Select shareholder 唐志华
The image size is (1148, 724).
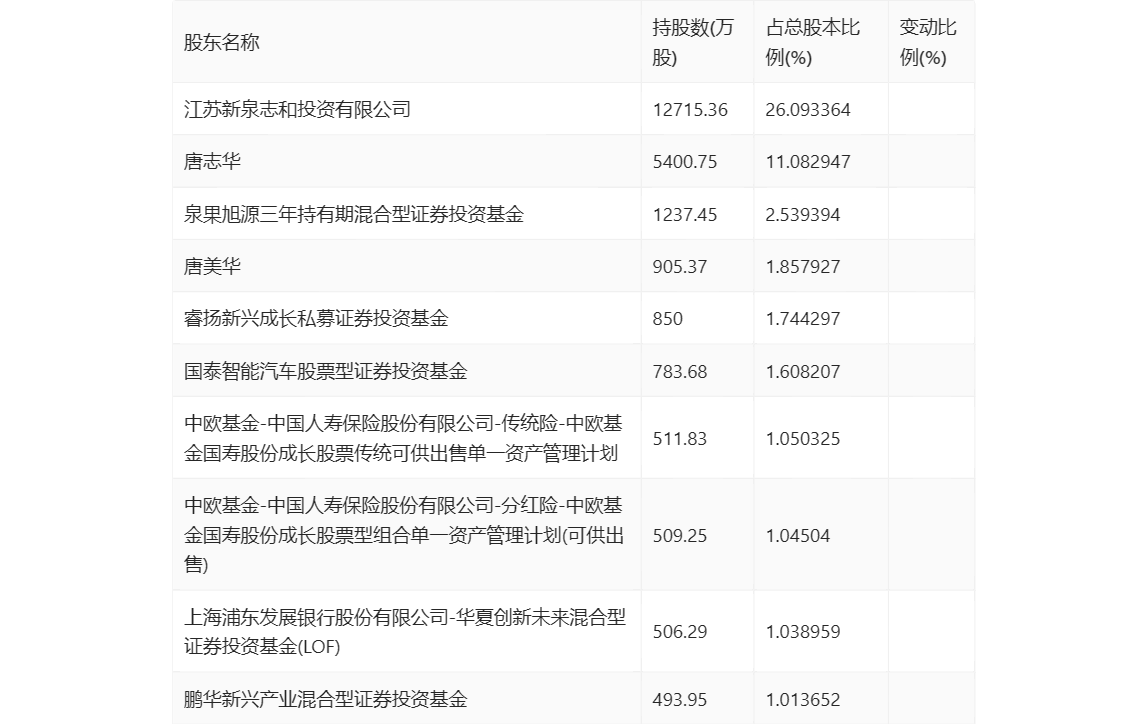212,162
